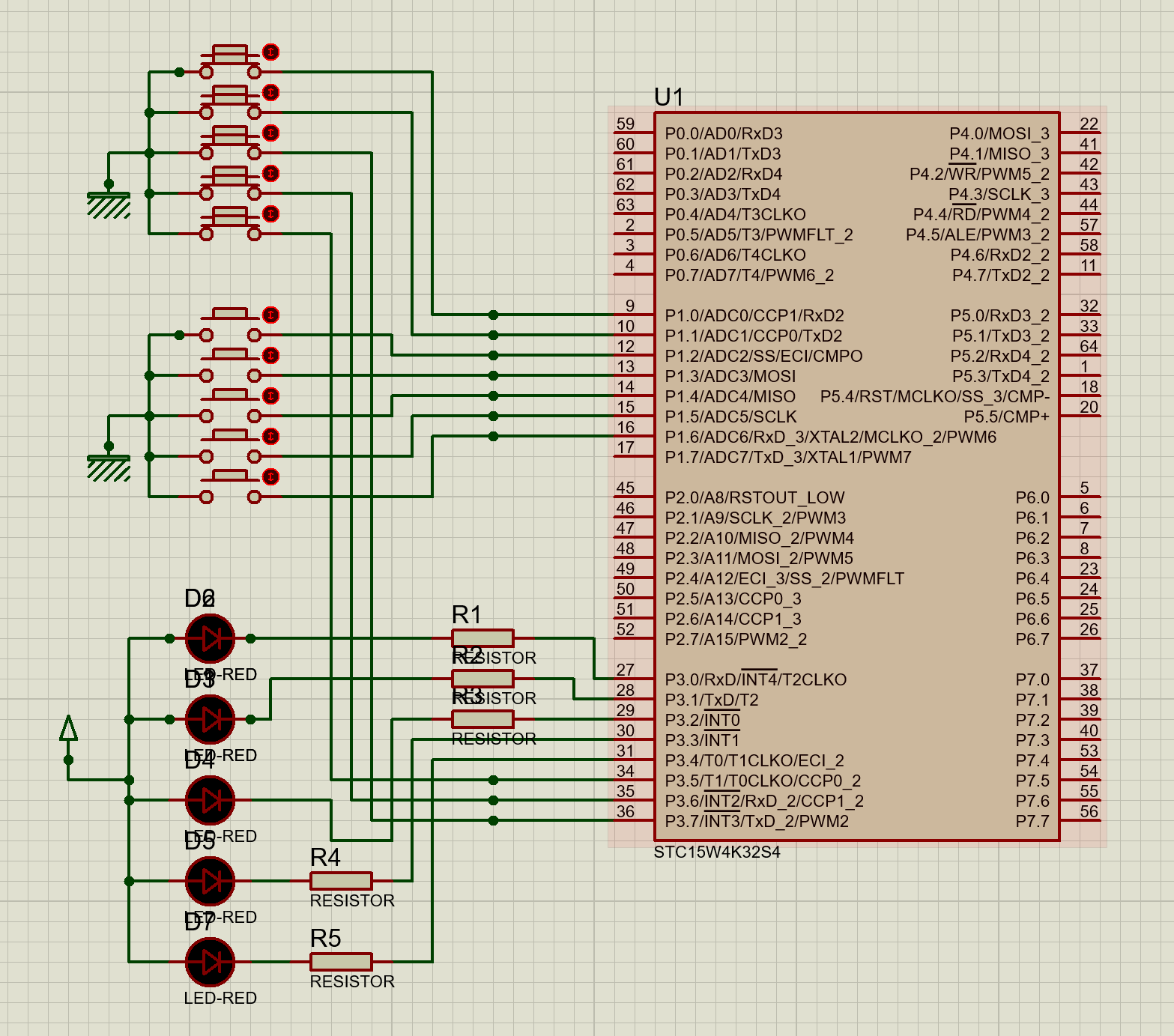Click pin number 56 on U1

pos(1089,811)
